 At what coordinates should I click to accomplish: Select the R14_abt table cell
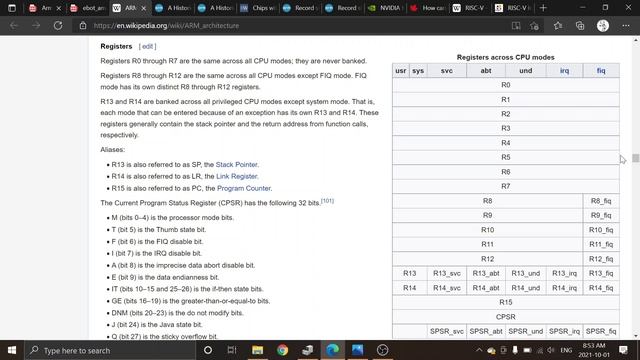tap(486, 288)
